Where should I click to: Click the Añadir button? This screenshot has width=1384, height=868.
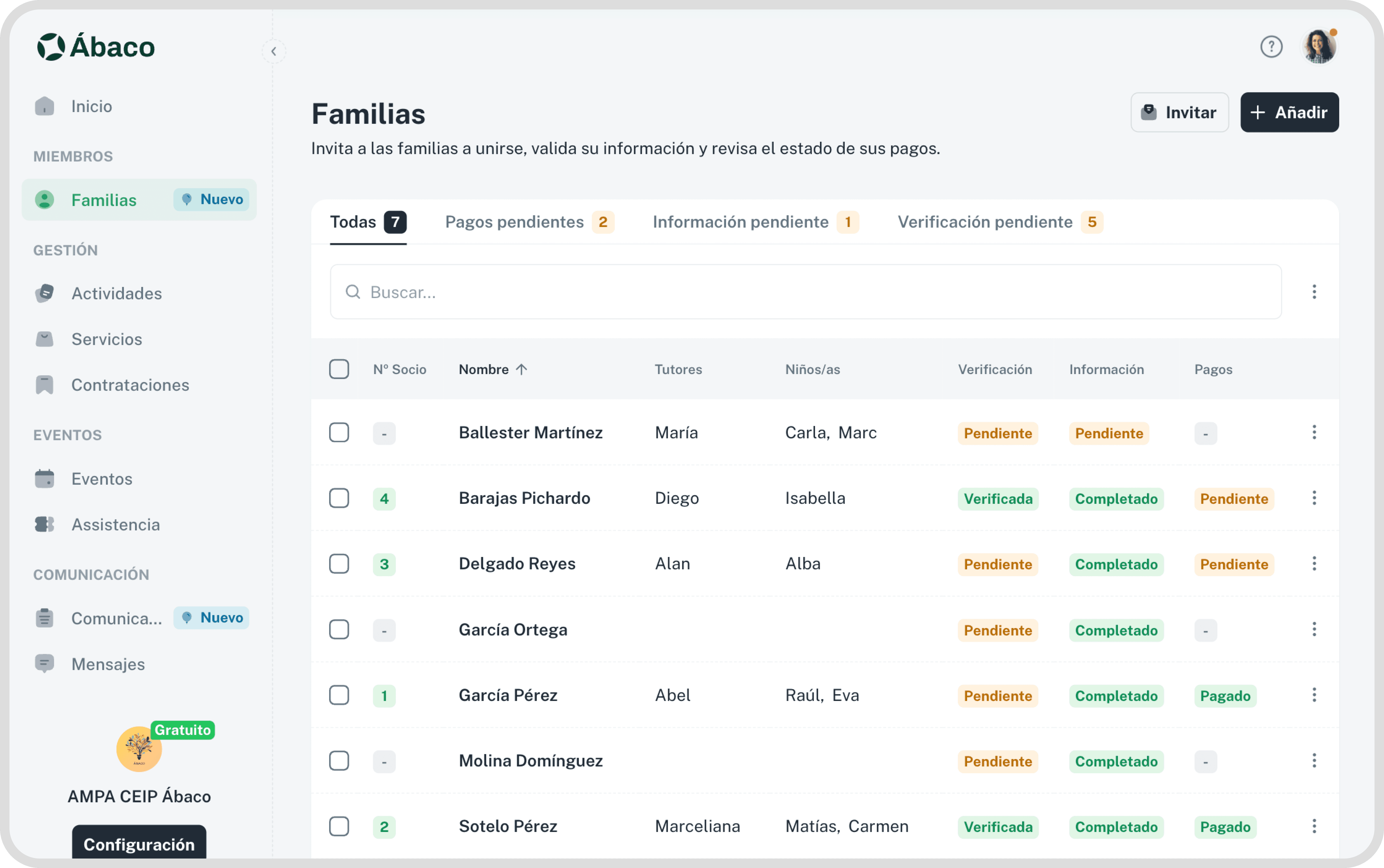click(1289, 113)
